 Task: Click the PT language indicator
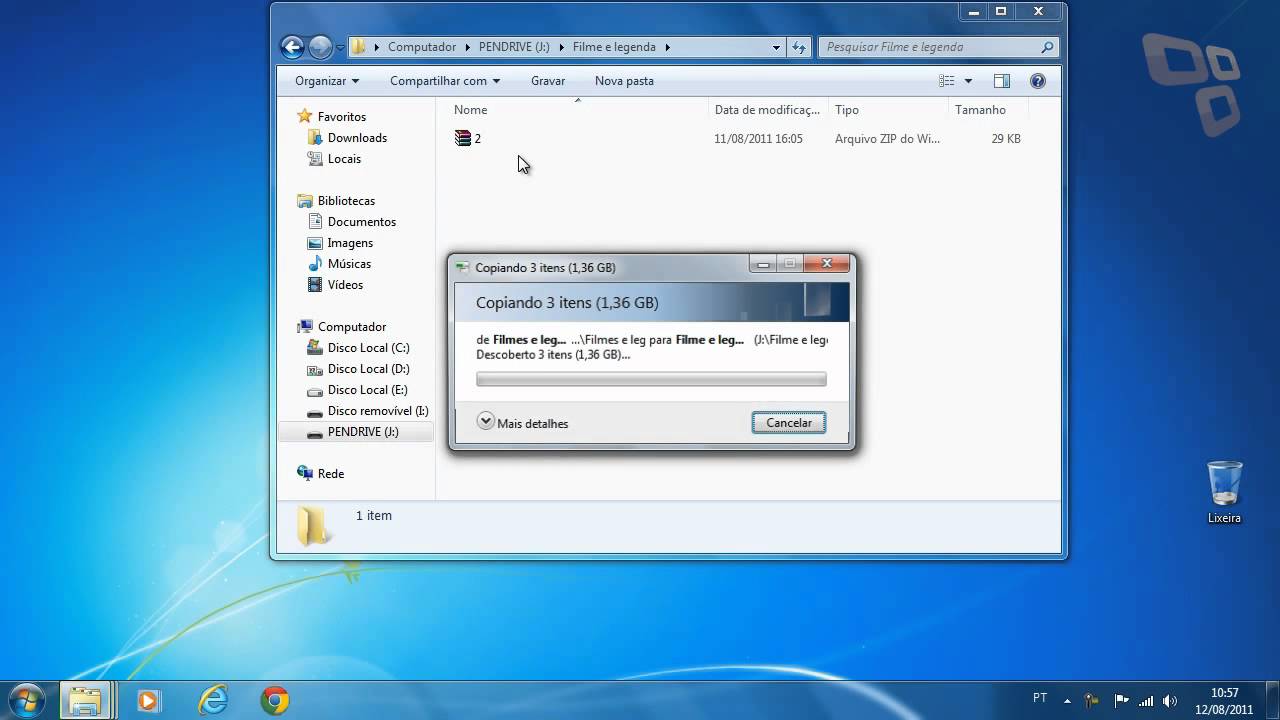pyautogui.click(x=1040, y=698)
